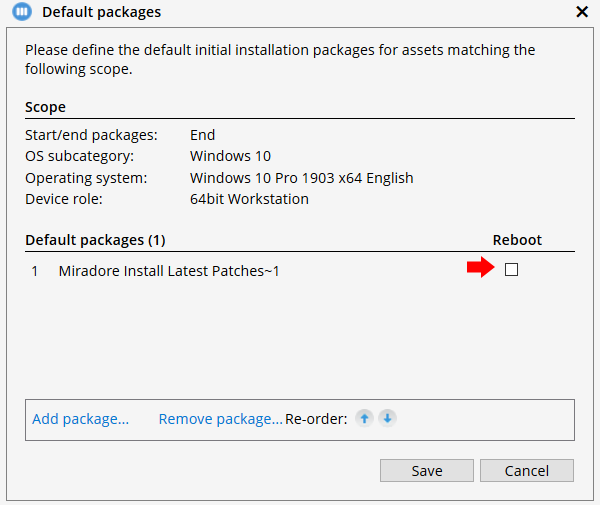Click the Miradore logo icon in title bar

[22, 12]
